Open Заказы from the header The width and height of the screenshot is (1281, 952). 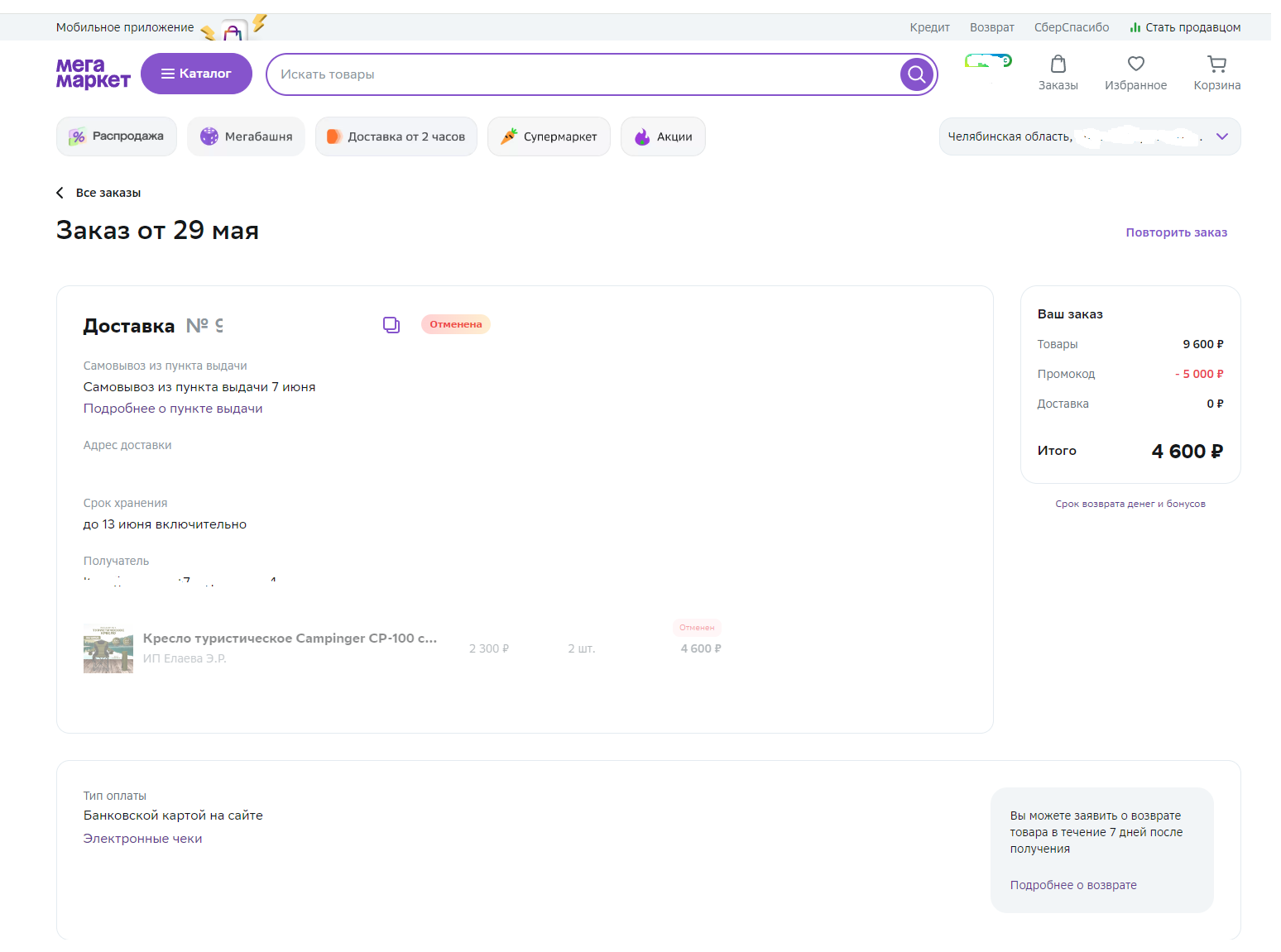1058,73
